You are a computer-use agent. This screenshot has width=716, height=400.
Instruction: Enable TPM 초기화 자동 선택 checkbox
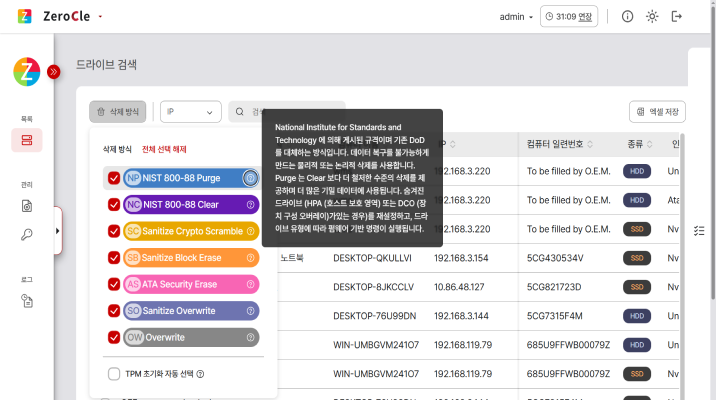(x=114, y=374)
